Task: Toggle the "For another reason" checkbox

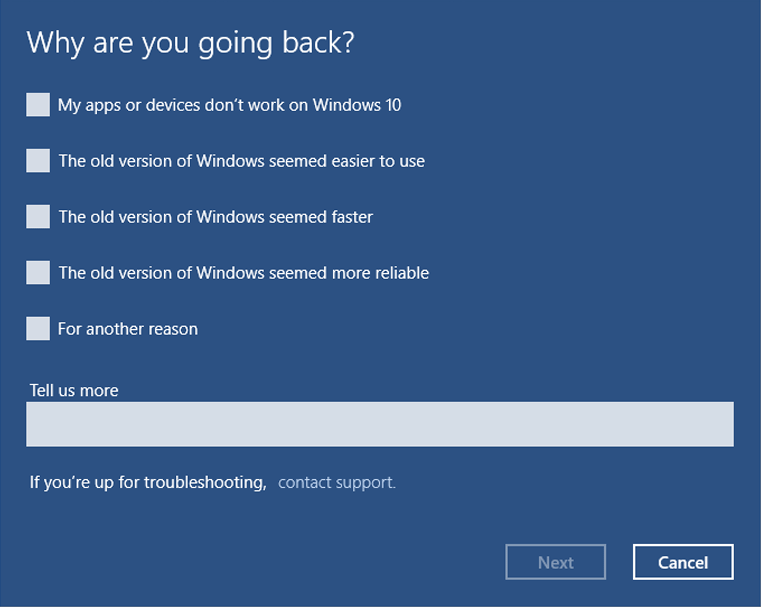Action: [x=38, y=328]
